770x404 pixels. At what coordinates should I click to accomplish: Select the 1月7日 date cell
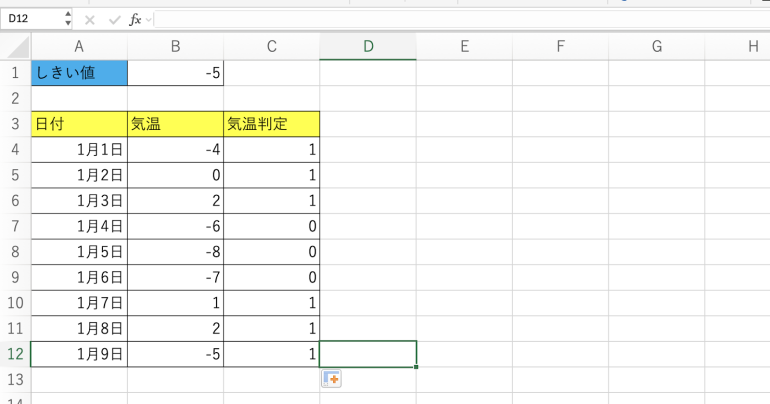pyautogui.click(x=79, y=303)
